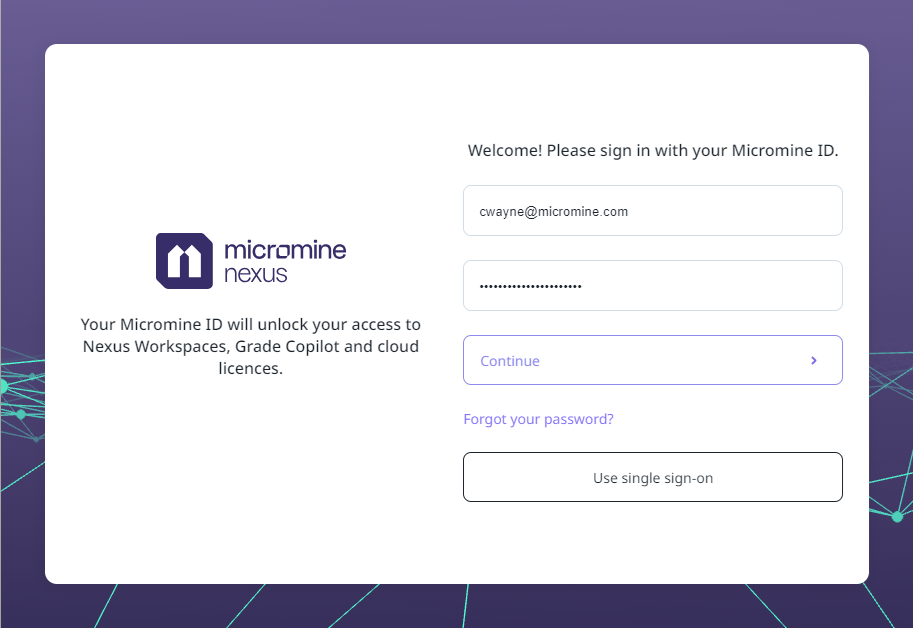Click the chevron arrow inside Continue
The image size is (913, 628).
tap(814, 360)
